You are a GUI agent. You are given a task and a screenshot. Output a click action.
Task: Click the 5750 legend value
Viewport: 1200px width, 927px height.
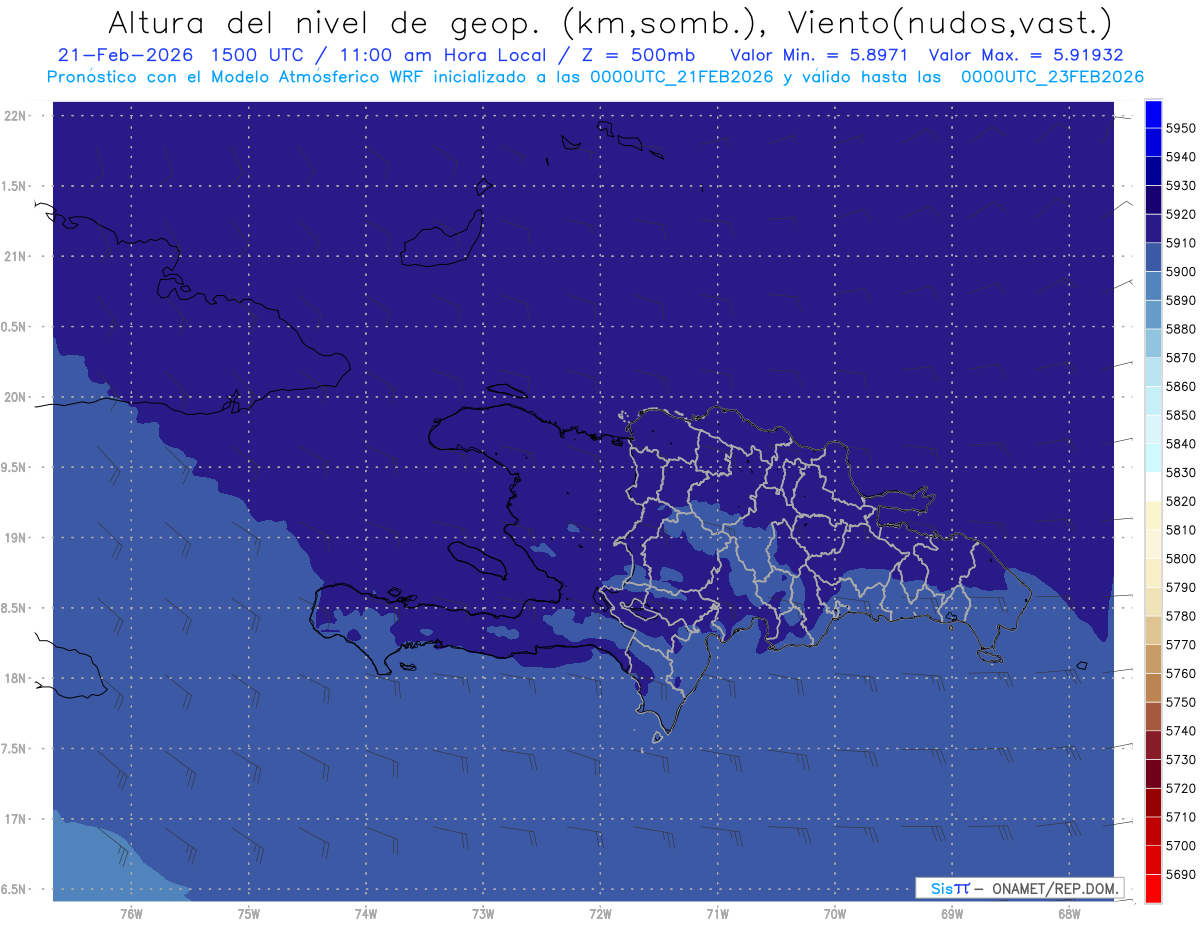click(1181, 703)
